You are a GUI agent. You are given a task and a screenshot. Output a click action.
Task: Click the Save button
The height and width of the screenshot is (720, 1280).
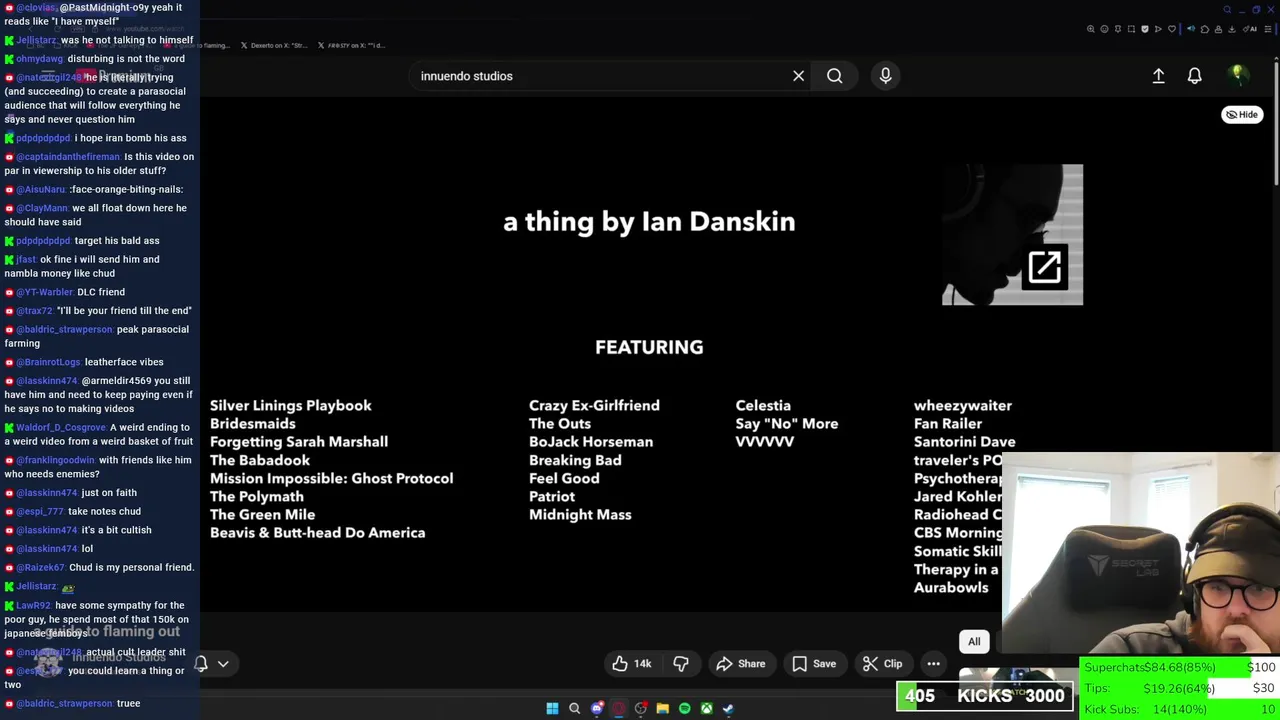pos(814,664)
